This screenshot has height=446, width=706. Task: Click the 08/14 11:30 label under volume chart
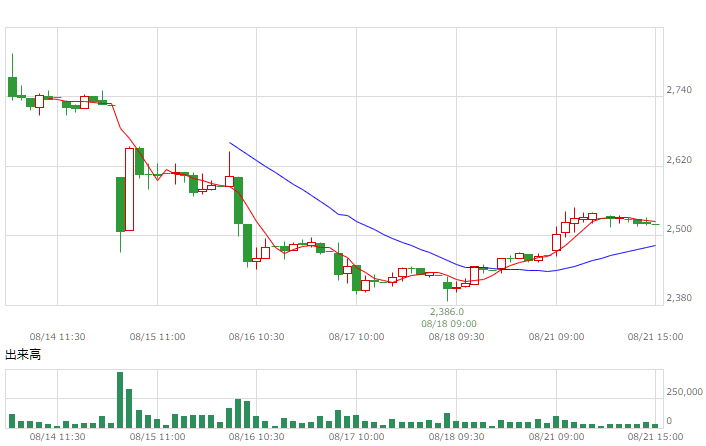pos(57,437)
